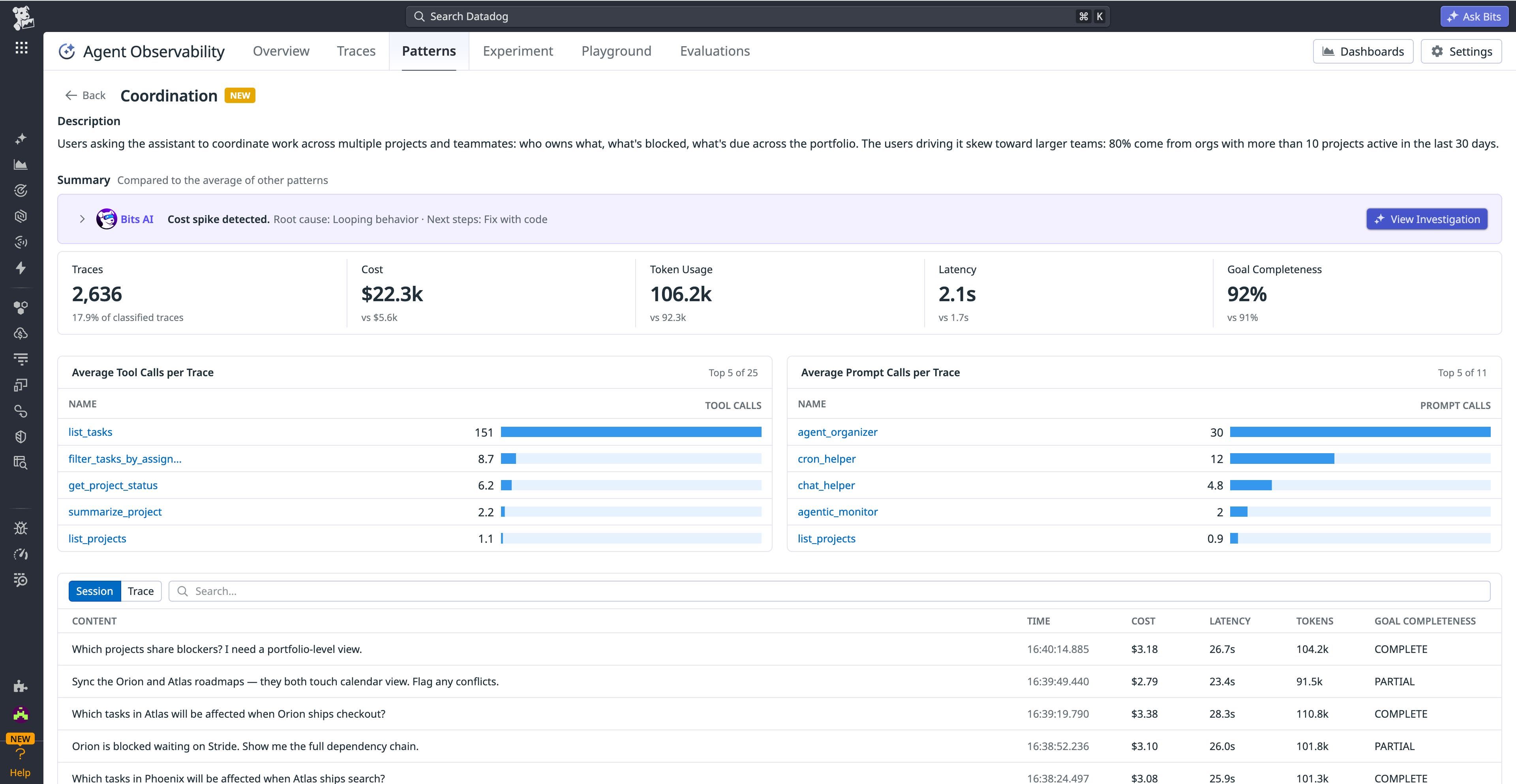
Task: Open the filter_tasks_by_assign... tool link
Action: tap(125, 458)
